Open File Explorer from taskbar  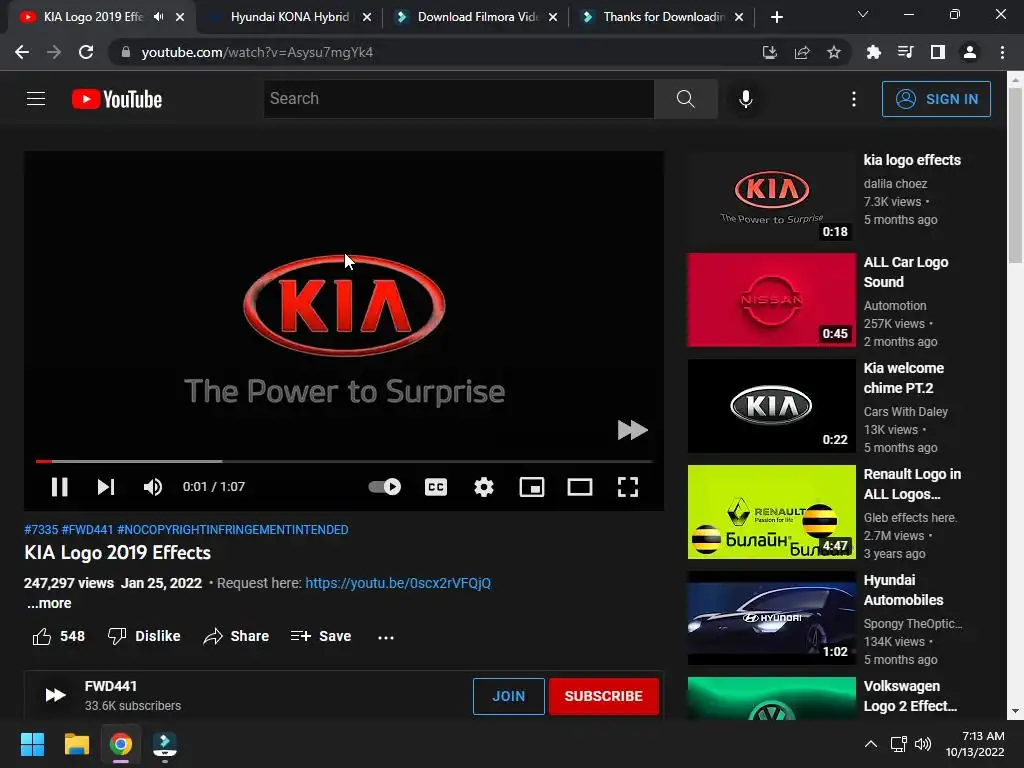point(76,744)
